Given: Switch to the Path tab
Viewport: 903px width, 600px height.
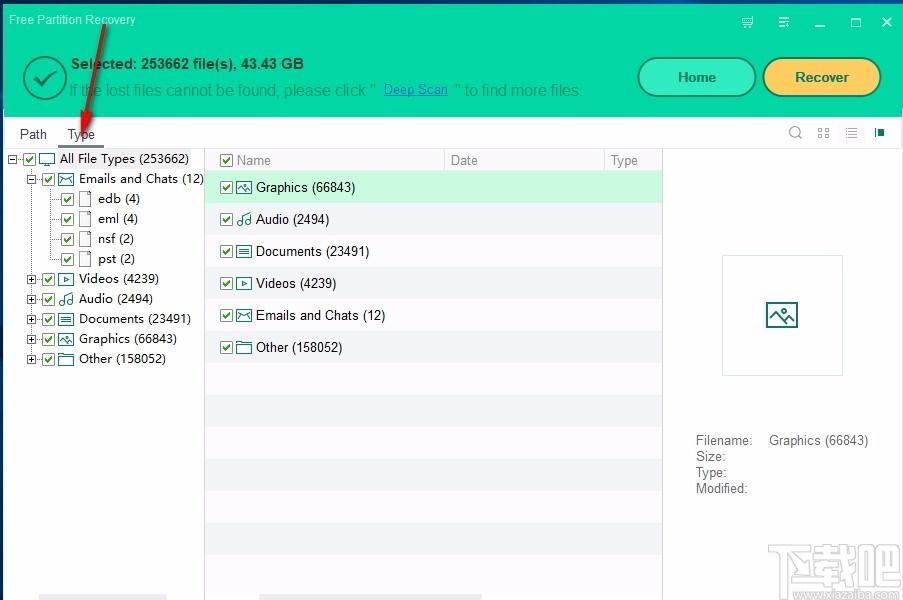Looking at the screenshot, I should [x=33, y=134].
